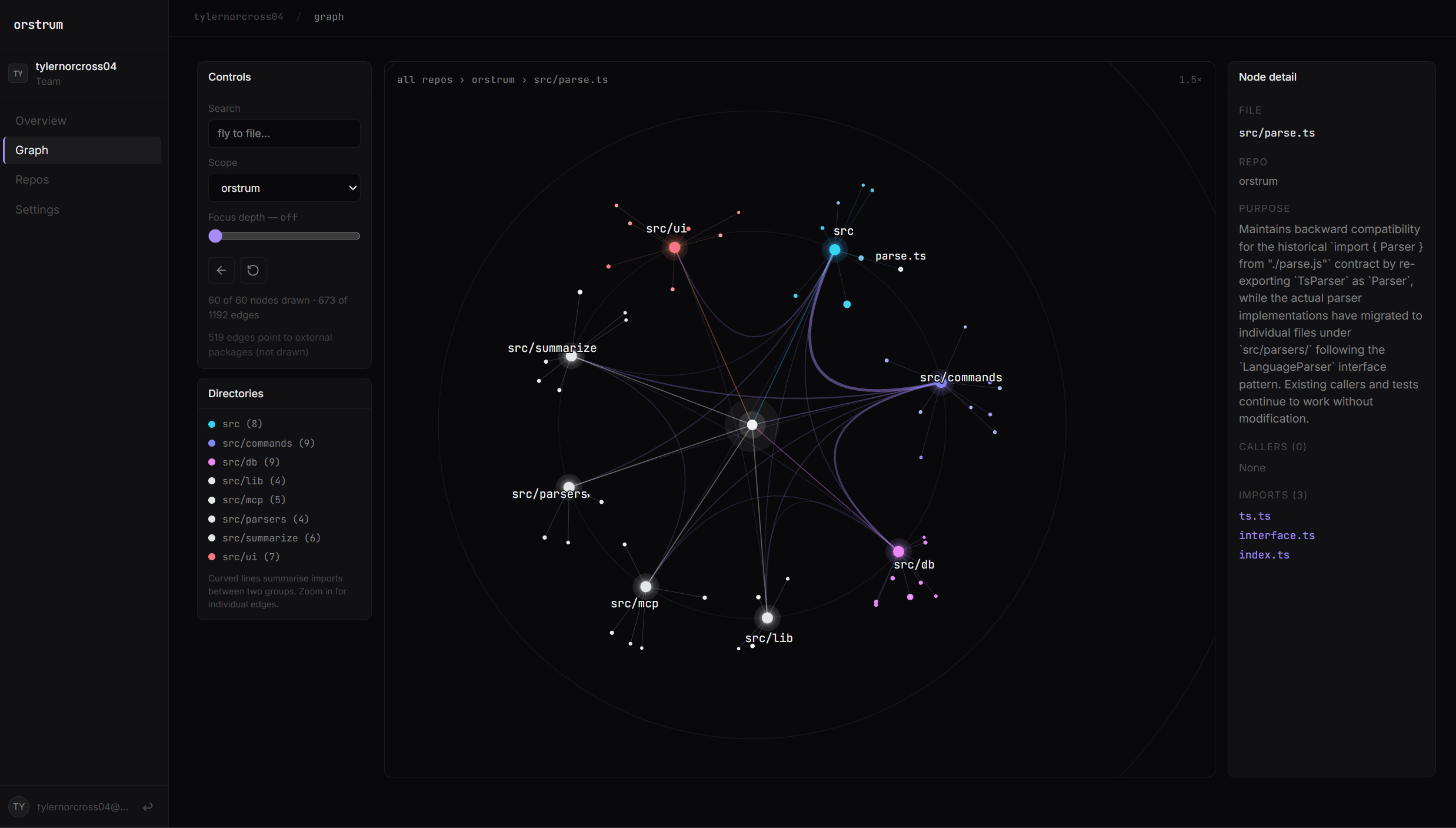This screenshot has height=828, width=1456.
Task: Select the src/ui node in graph
Action: click(x=675, y=248)
